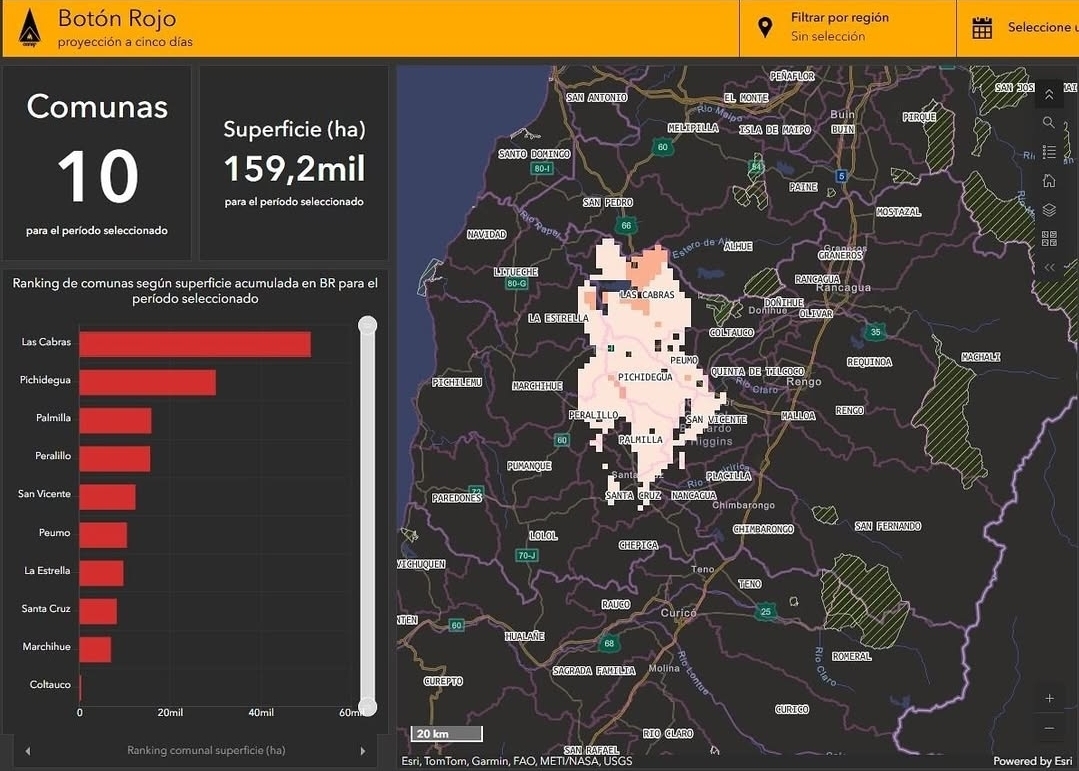Open the map search tool
The width and height of the screenshot is (1079, 771).
[1048, 123]
